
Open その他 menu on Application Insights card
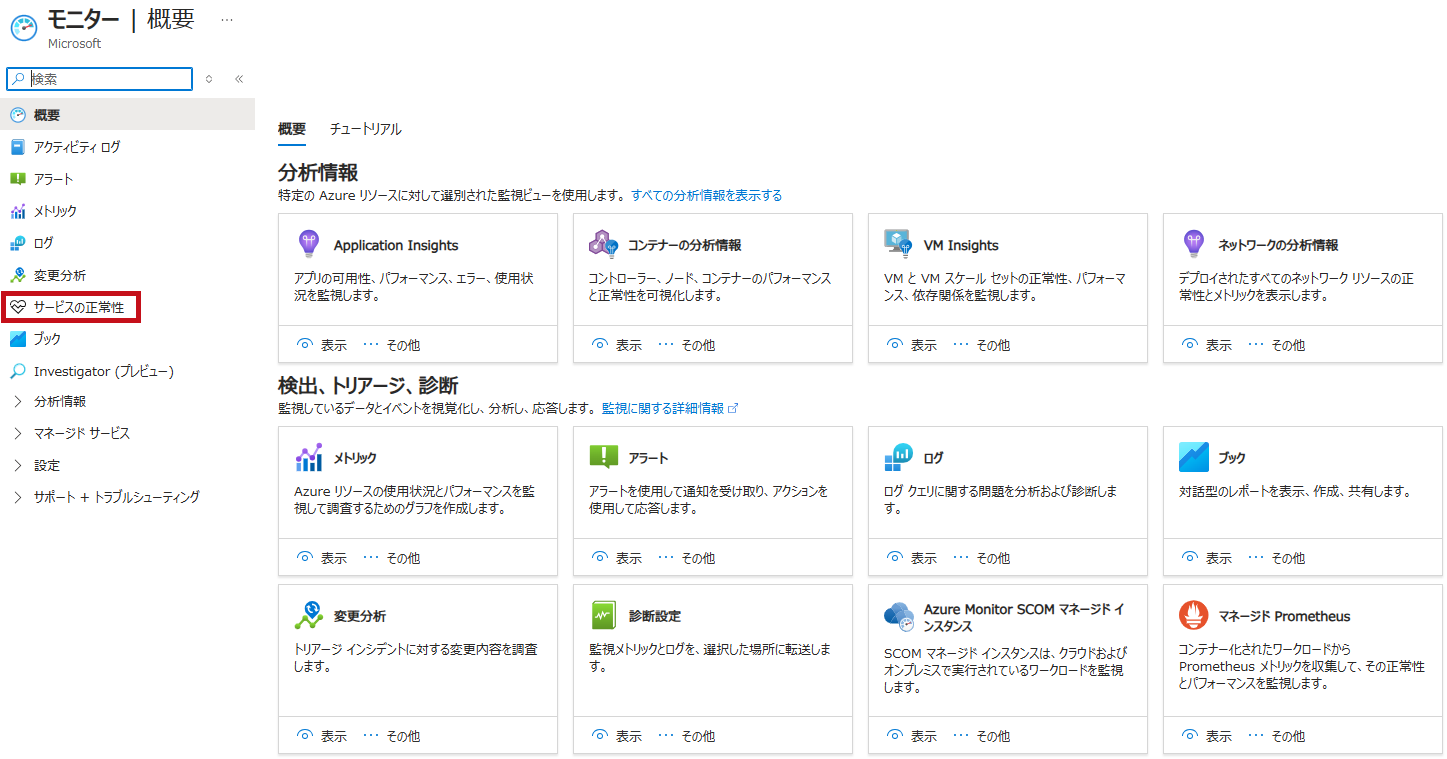click(391, 345)
